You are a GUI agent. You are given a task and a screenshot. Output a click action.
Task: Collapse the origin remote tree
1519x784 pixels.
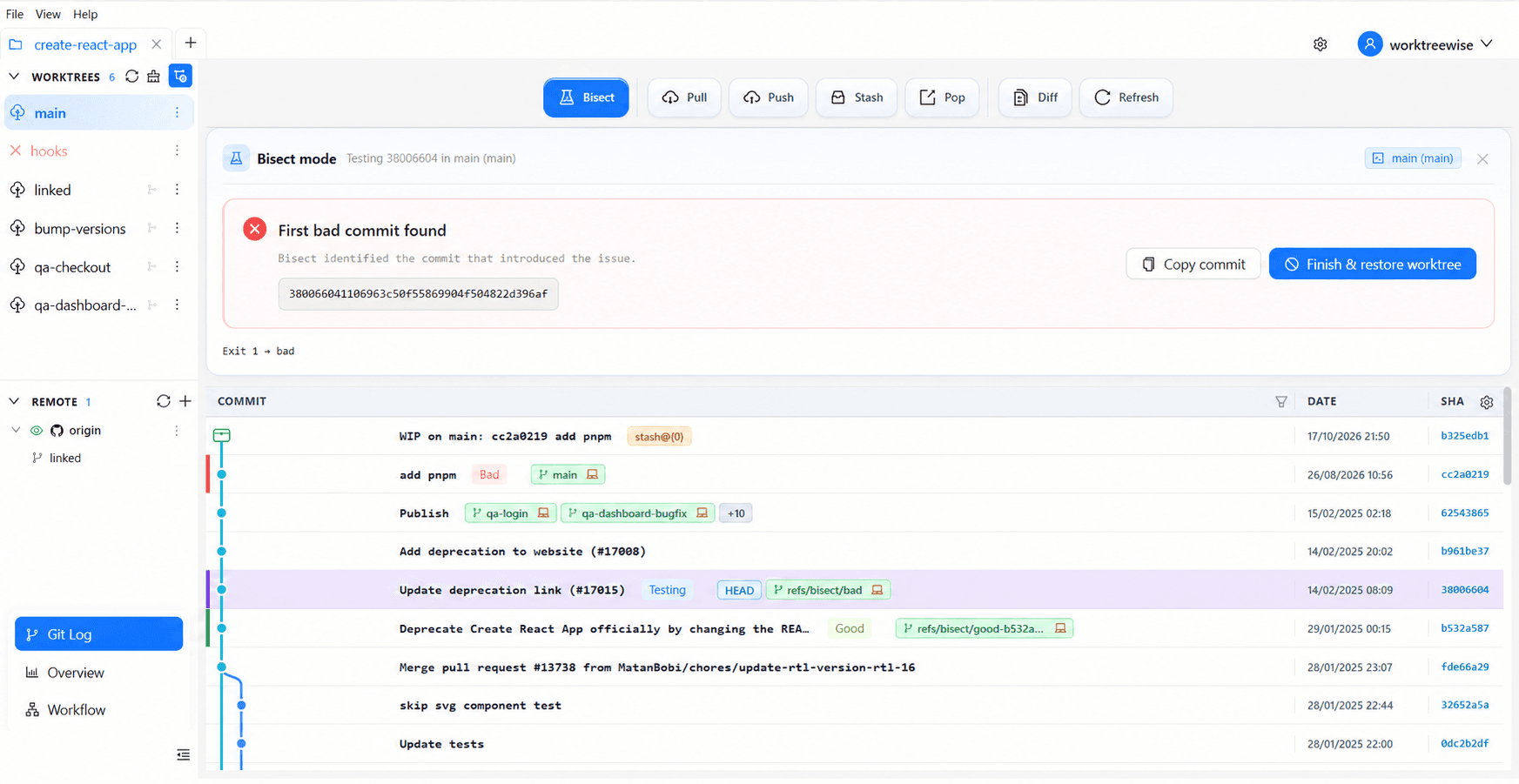16,431
